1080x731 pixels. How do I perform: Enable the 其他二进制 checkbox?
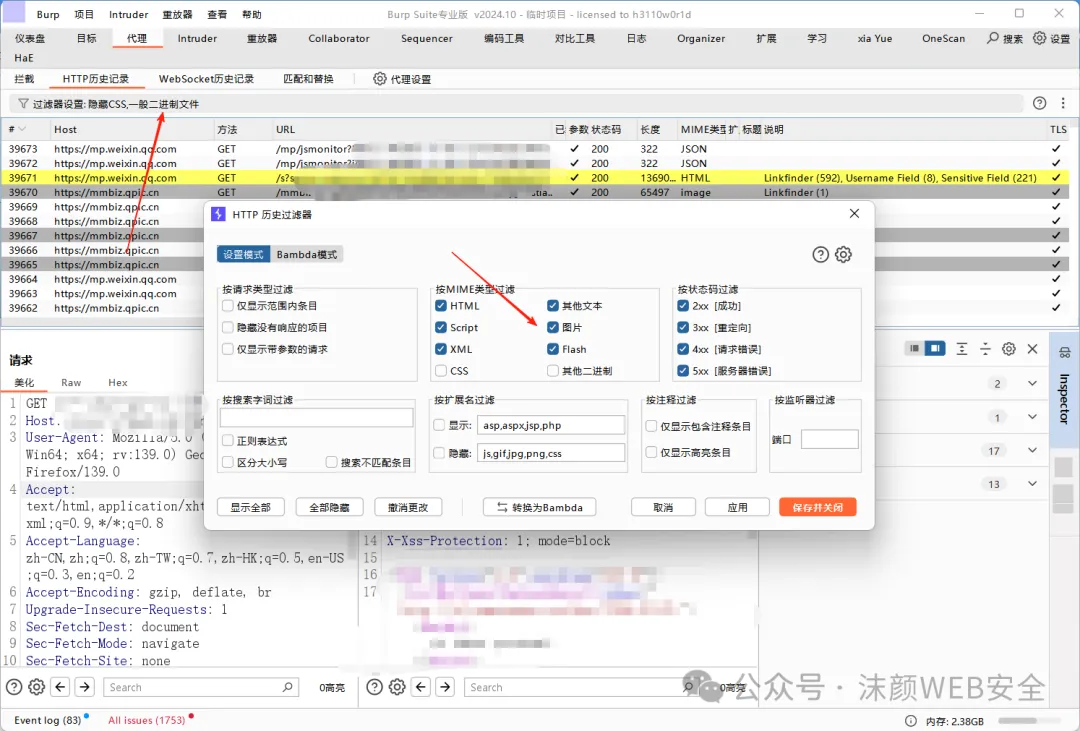click(x=552, y=371)
